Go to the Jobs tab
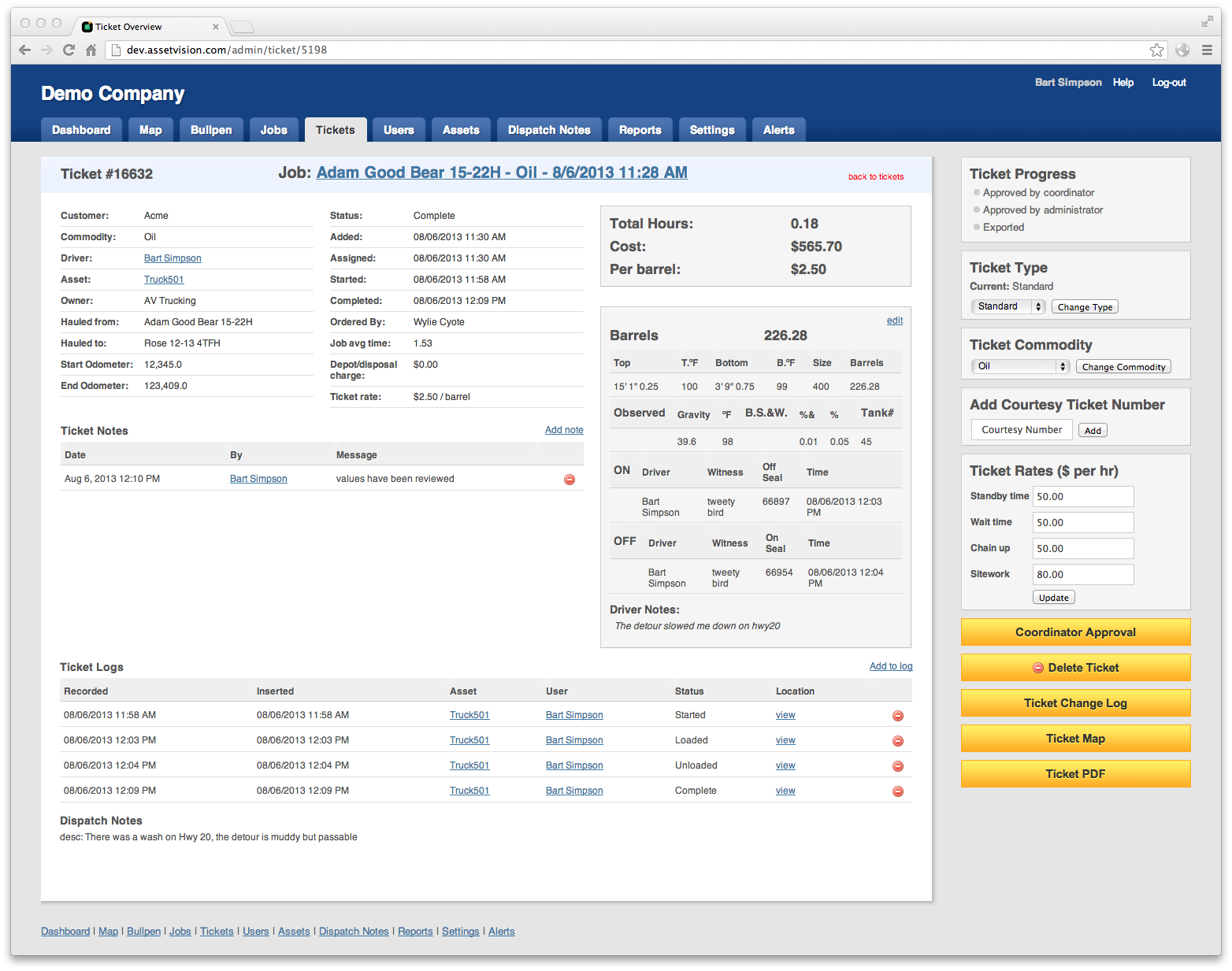Screen dimensions: 1232x971 click(x=274, y=130)
